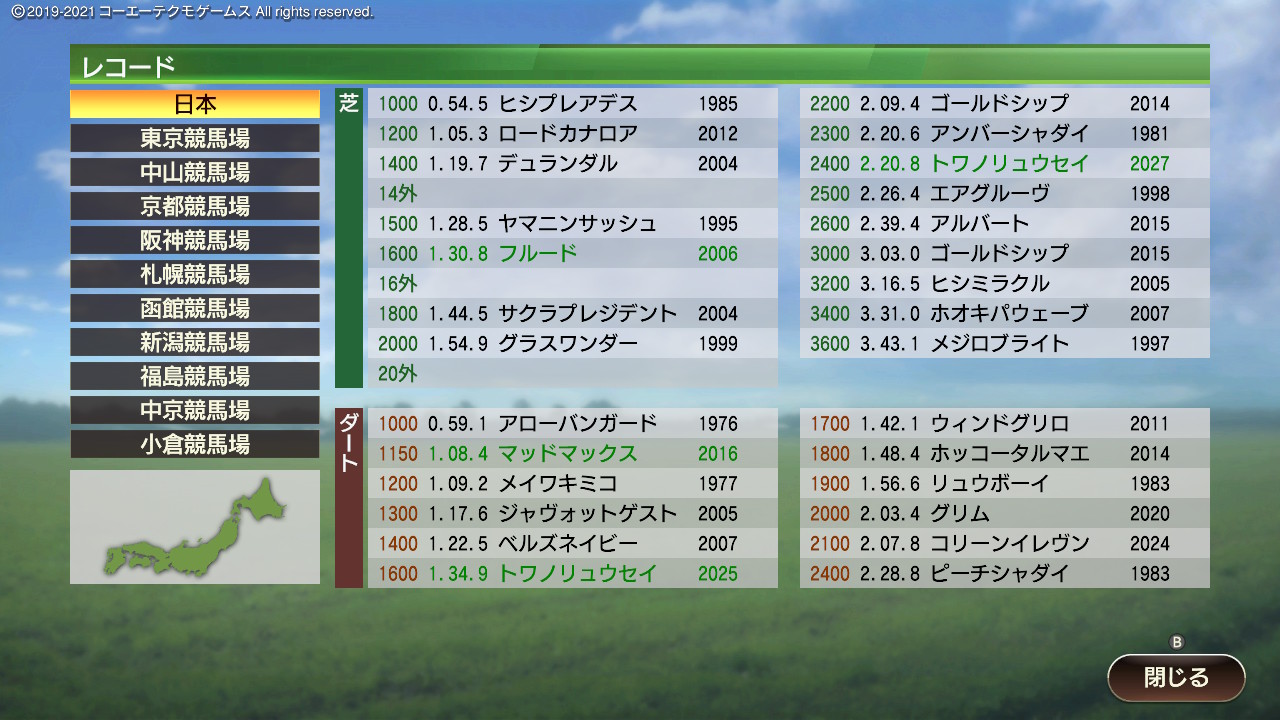The image size is (1280, 720).
Task: Select ジャヴォットゲスト dirt 1300 record
Action: [573, 513]
